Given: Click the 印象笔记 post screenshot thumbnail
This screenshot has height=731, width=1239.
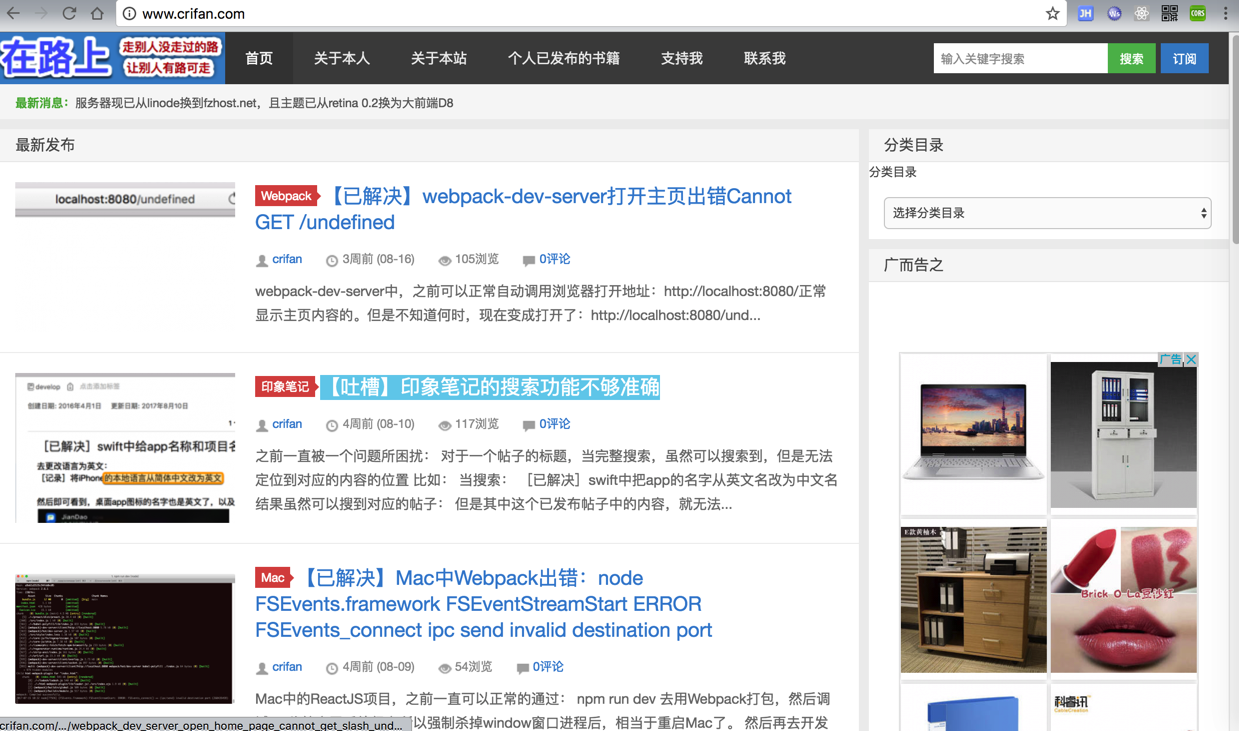Looking at the screenshot, I should click(x=125, y=448).
